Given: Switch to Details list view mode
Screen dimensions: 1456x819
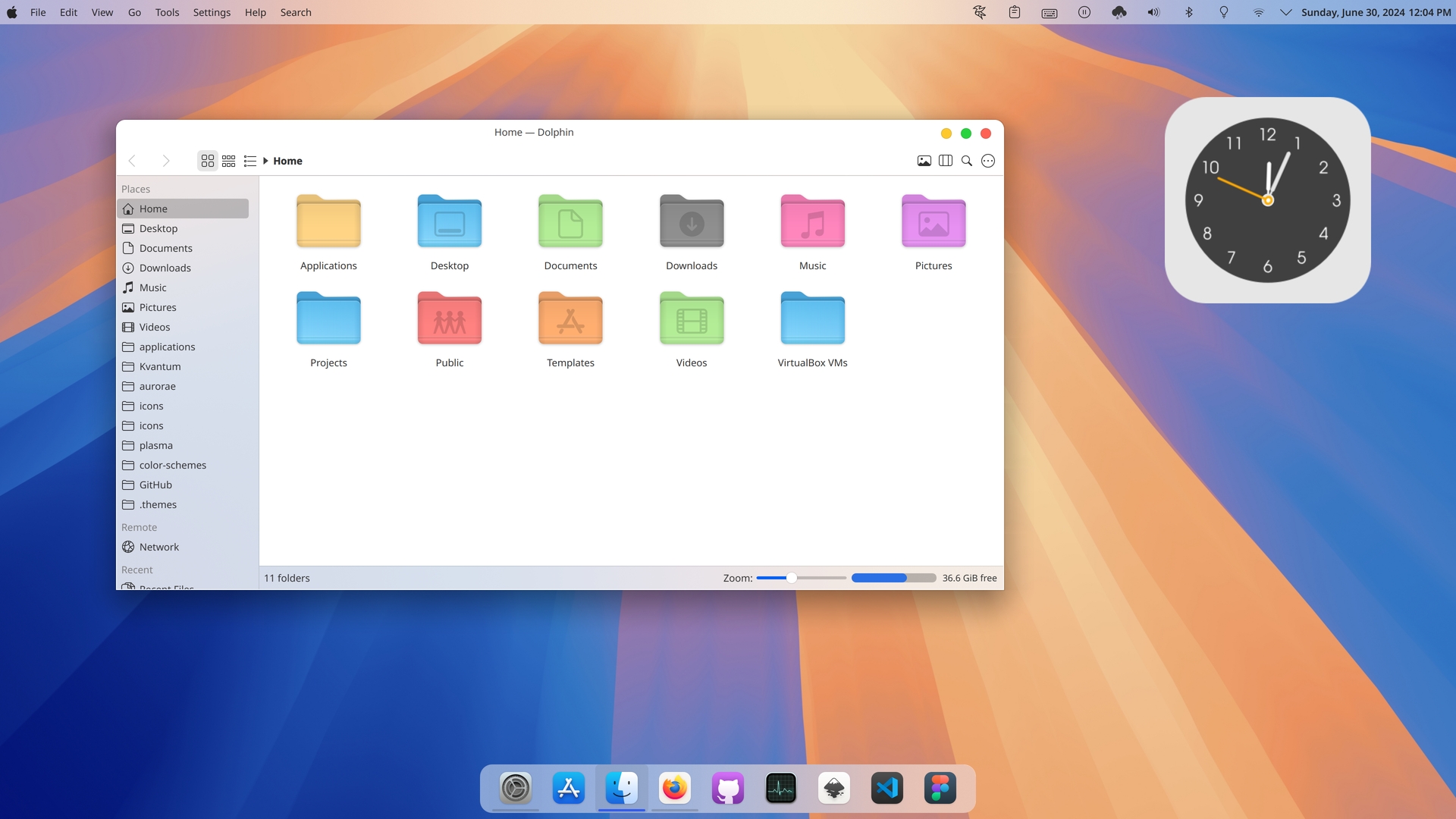Looking at the screenshot, I should tap(249, 161).
